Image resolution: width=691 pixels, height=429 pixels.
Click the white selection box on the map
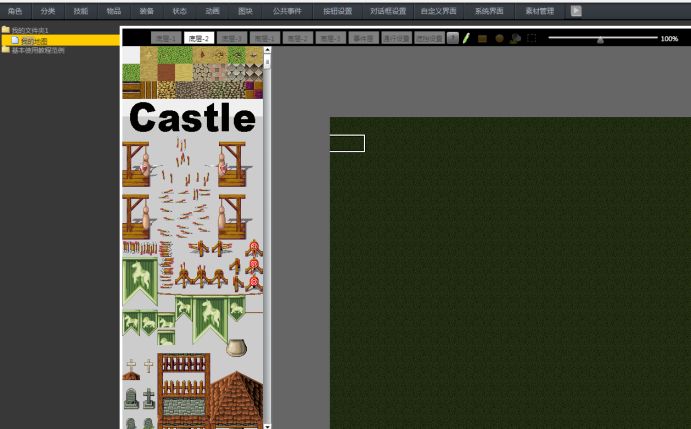click(347, 143)
